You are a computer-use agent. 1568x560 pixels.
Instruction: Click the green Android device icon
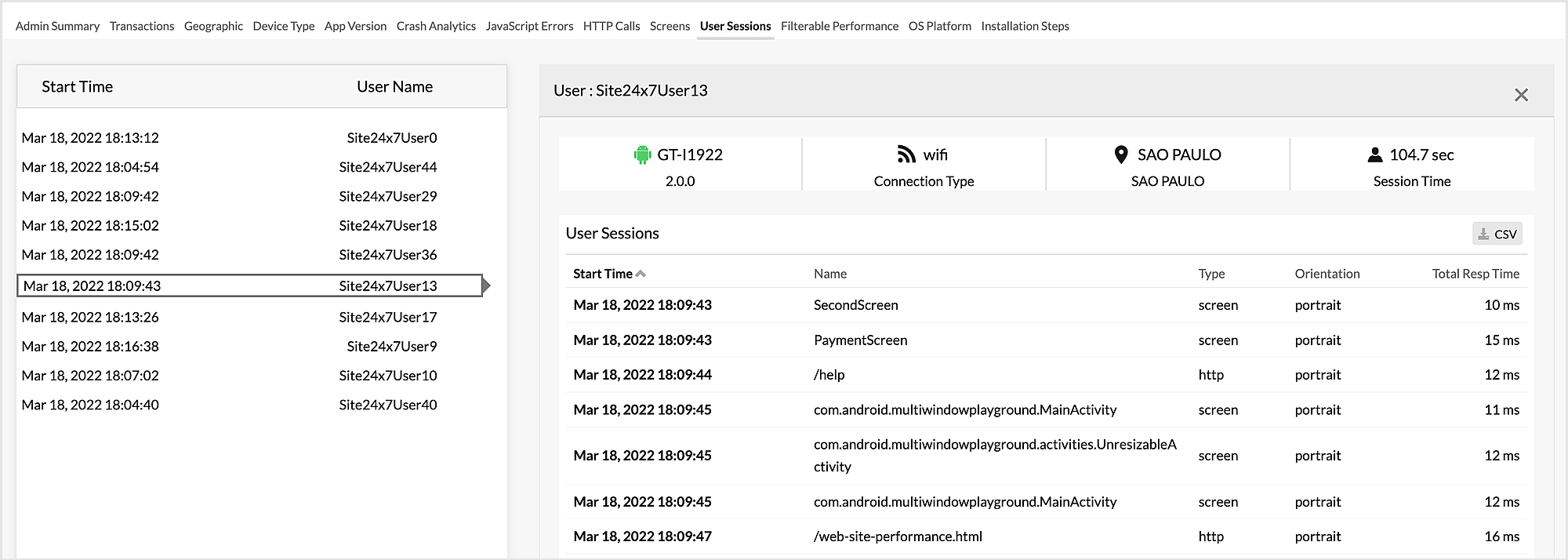pos(642,155)
